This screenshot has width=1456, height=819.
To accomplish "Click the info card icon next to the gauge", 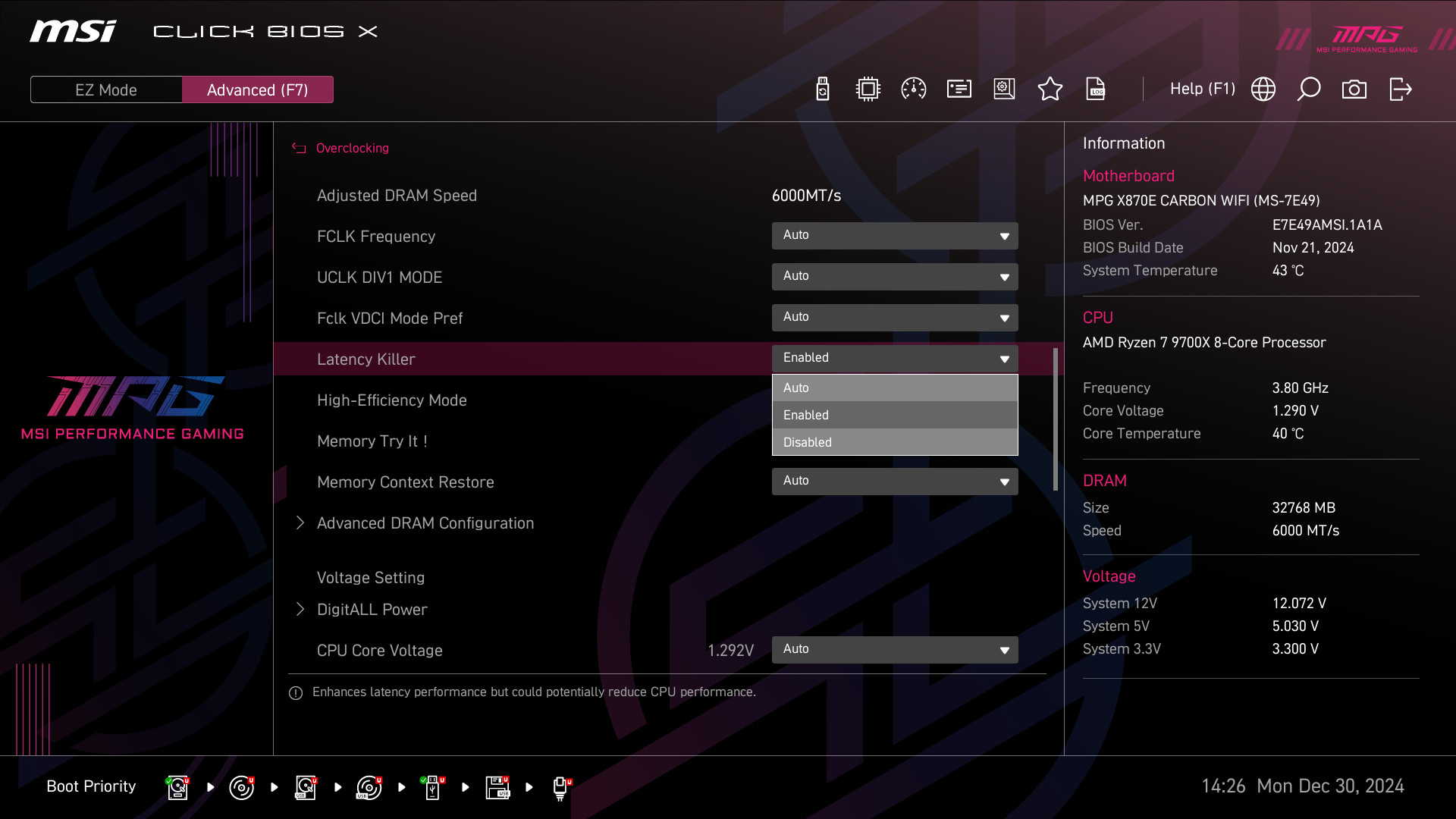I will [959, 89].
